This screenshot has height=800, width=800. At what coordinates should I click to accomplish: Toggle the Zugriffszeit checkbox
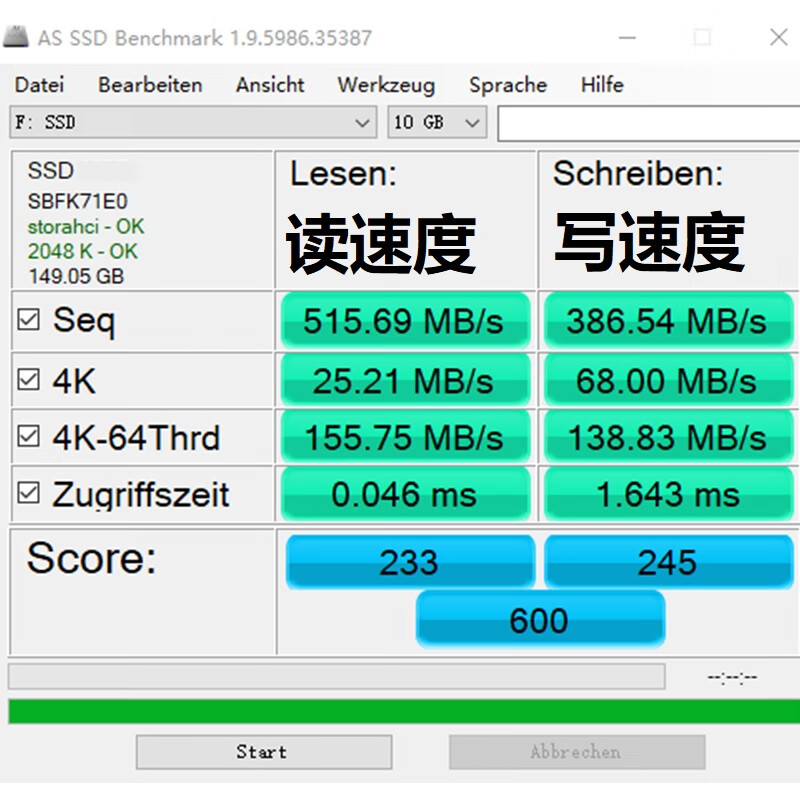coord(29,493)
